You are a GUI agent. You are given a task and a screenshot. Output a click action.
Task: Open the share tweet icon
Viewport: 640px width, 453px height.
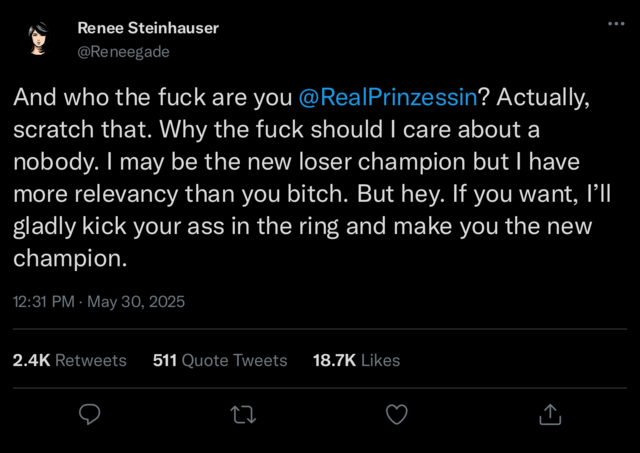click(x=550, y=413)
